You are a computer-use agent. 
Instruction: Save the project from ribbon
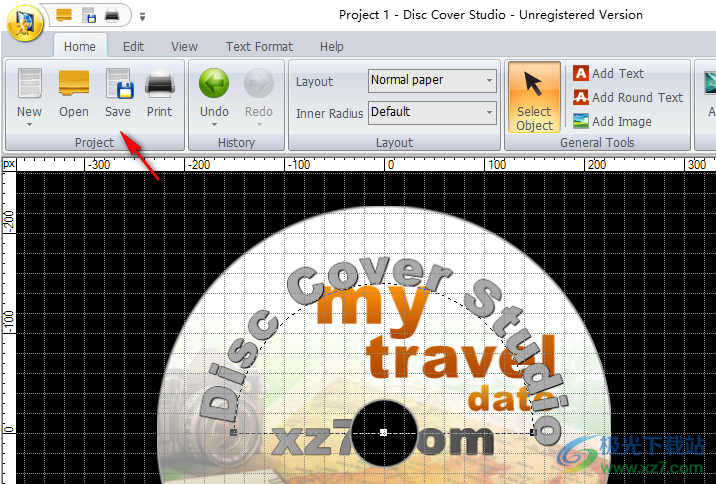click(x=118, y=94)
